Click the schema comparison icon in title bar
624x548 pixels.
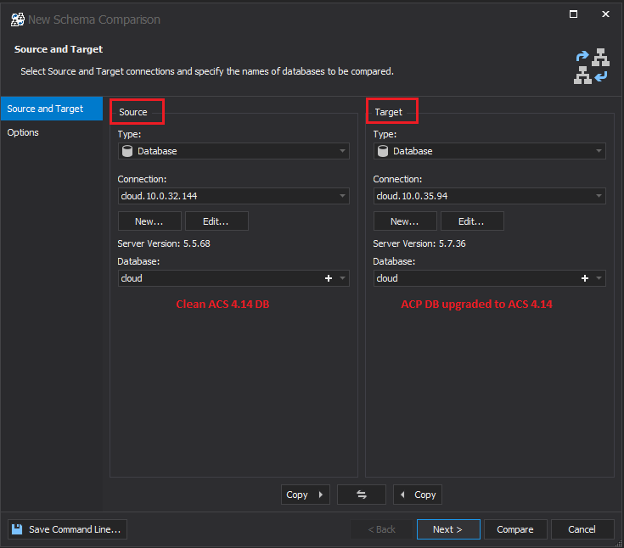point(18,19)
